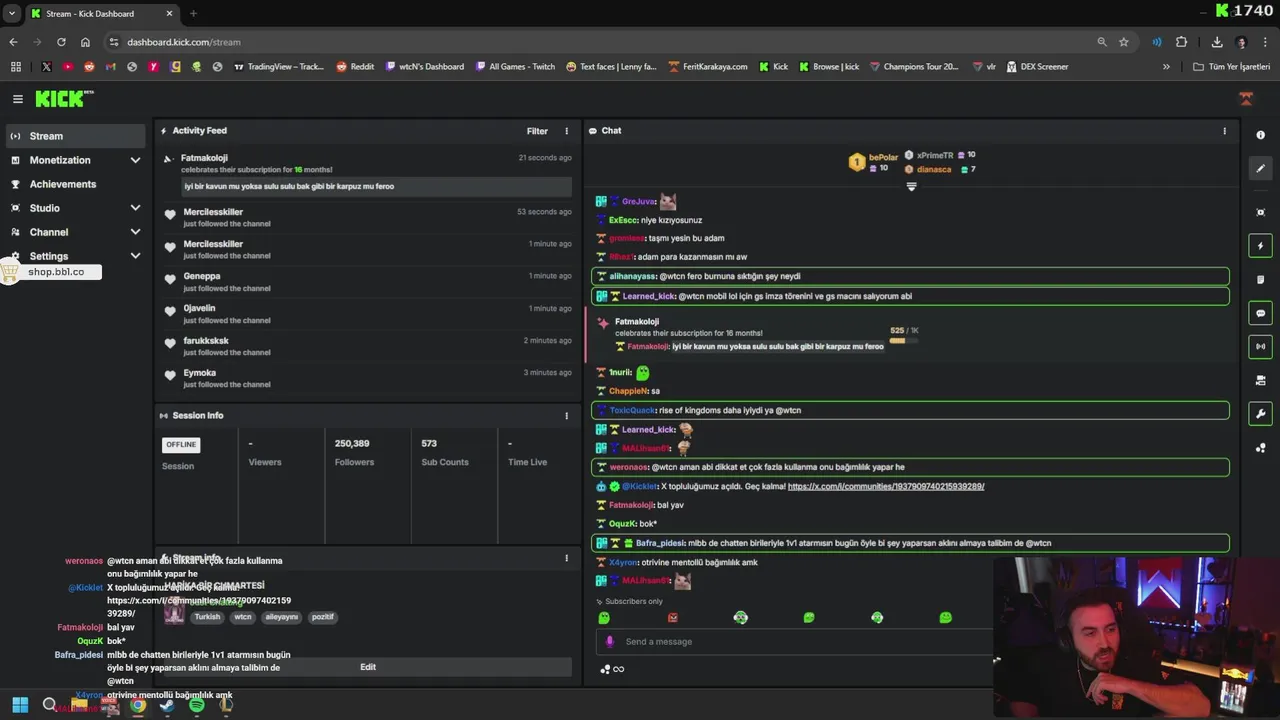Open the hamburger menu beside the Kick logo
This screenshot has width=1280, height=720.
click(17, 99)
